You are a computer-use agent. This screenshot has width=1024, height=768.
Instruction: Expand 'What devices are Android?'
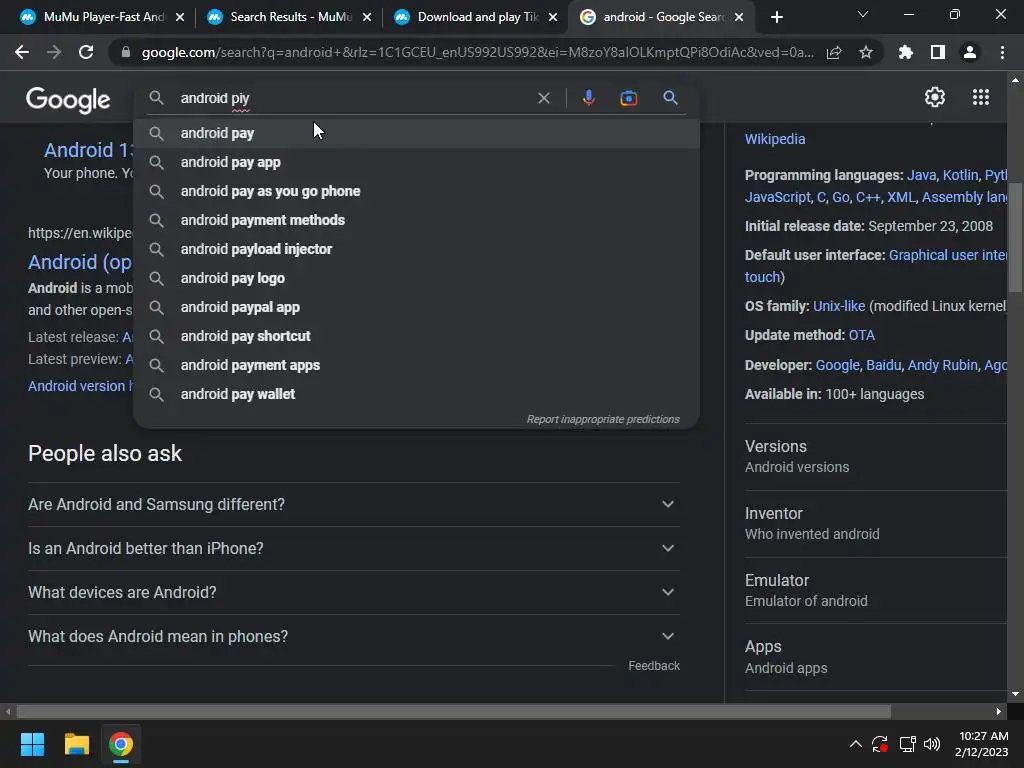tap(353, 592)
